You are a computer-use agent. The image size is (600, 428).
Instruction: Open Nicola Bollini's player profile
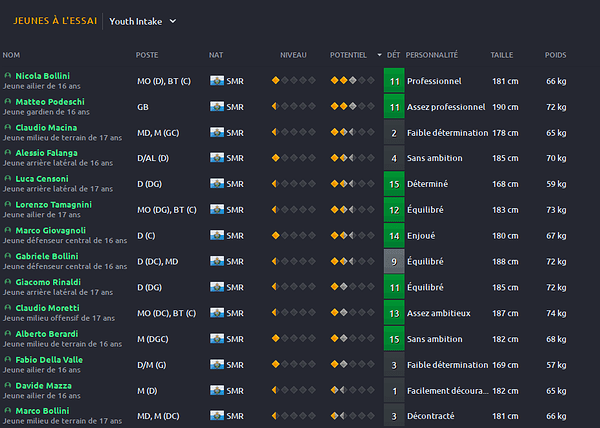pos(42,76)
